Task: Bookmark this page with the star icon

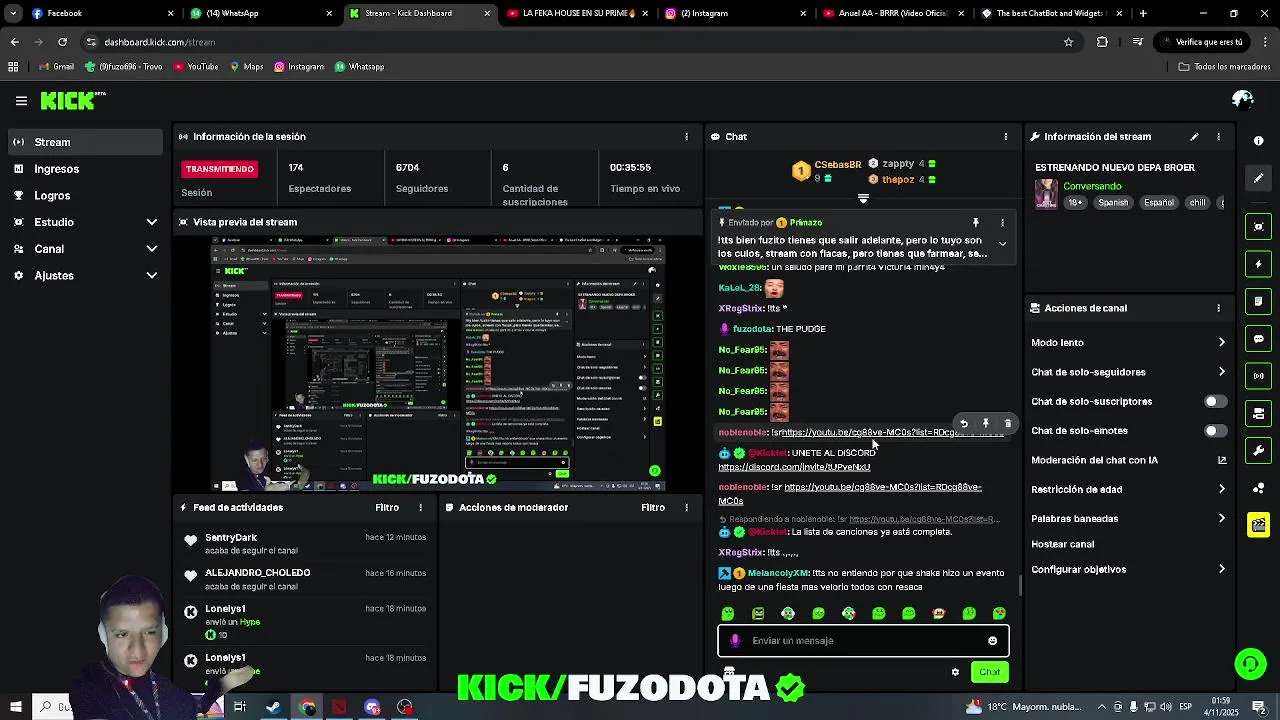Action: (1068, 42)
